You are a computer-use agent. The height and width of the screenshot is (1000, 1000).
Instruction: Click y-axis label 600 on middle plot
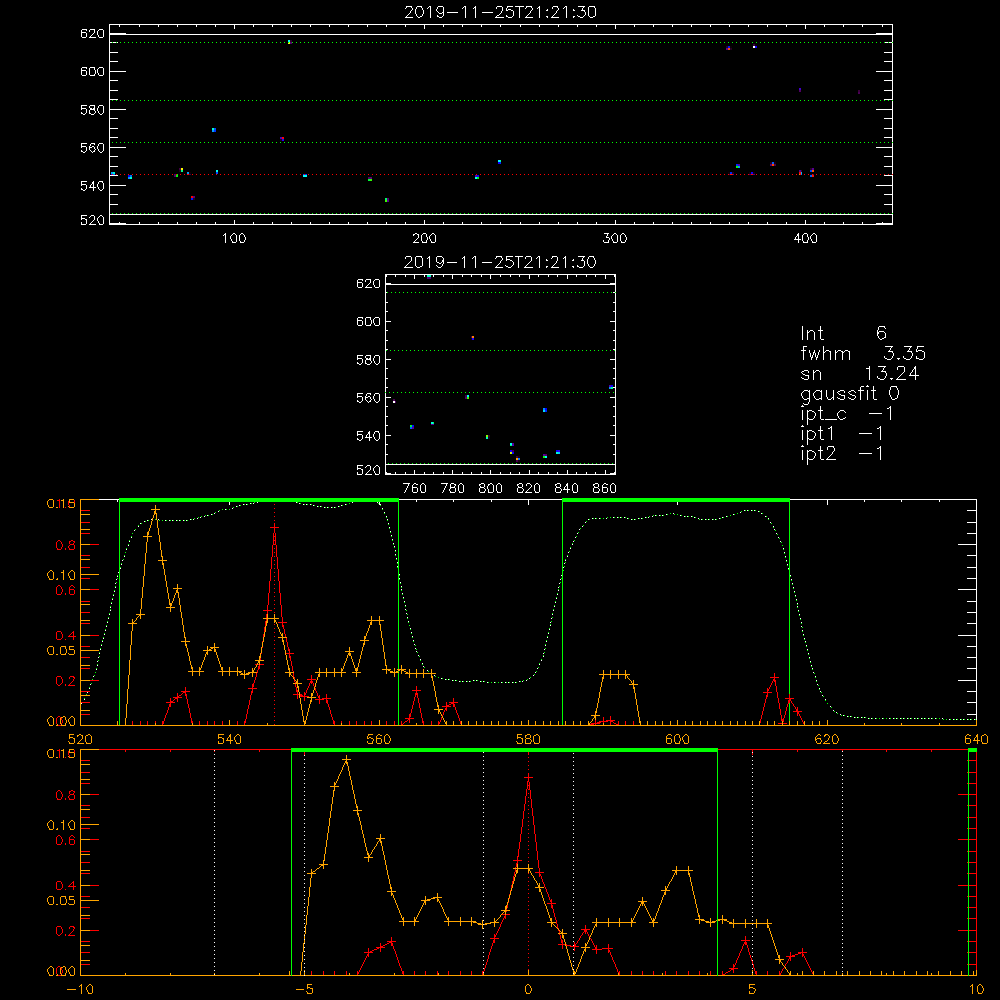pos(368,321)
